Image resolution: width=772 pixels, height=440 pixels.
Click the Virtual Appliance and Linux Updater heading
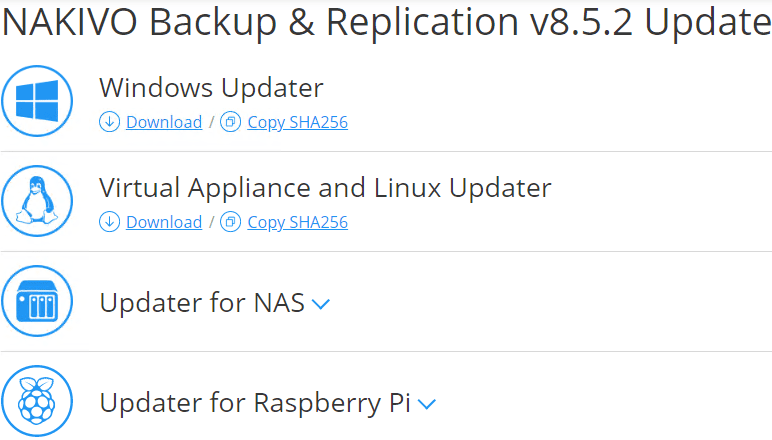(325, 188)
